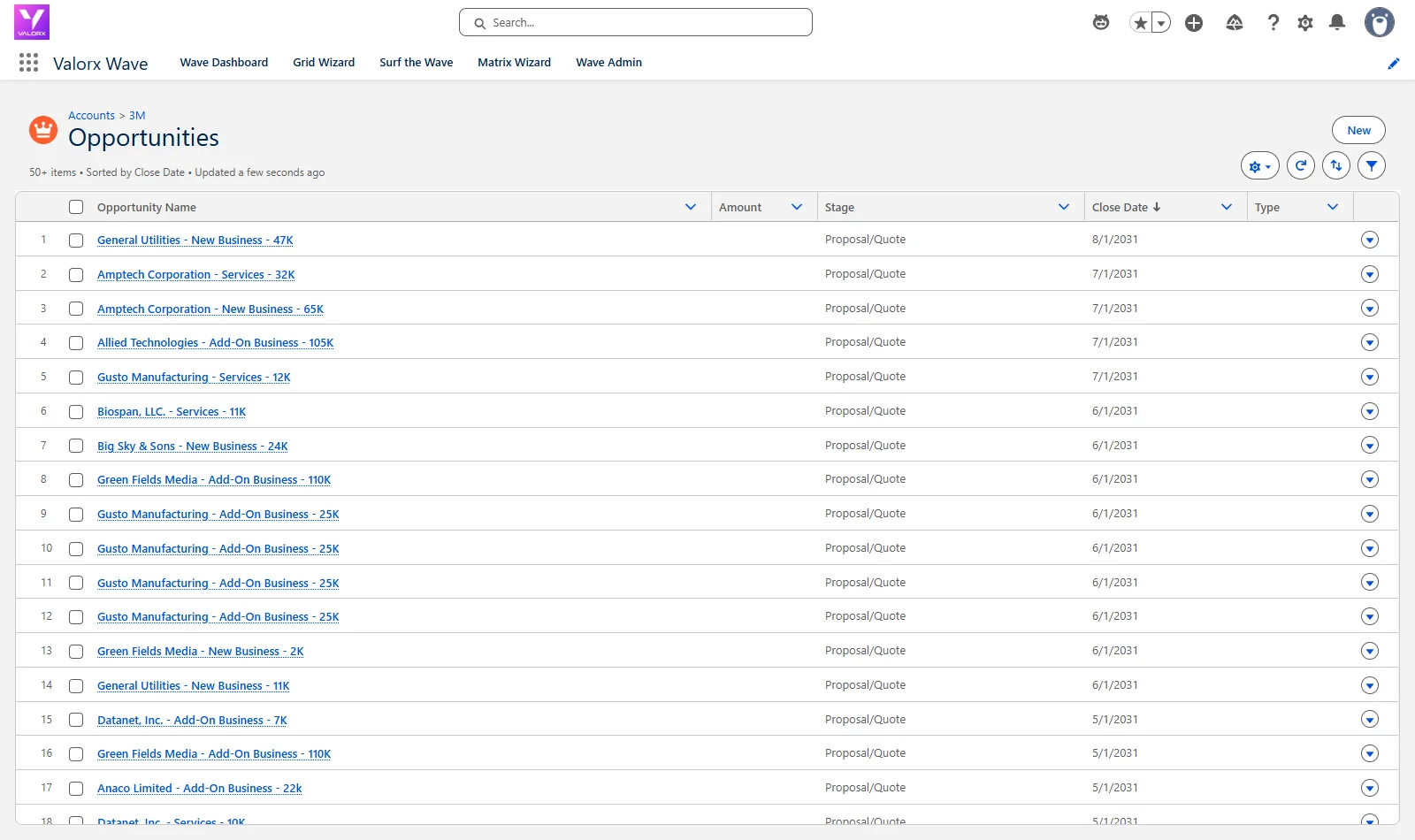Open row actions for General Utilities - New Business - 47K
This screenshot has height=840, width=1415.
point(1370,240)
